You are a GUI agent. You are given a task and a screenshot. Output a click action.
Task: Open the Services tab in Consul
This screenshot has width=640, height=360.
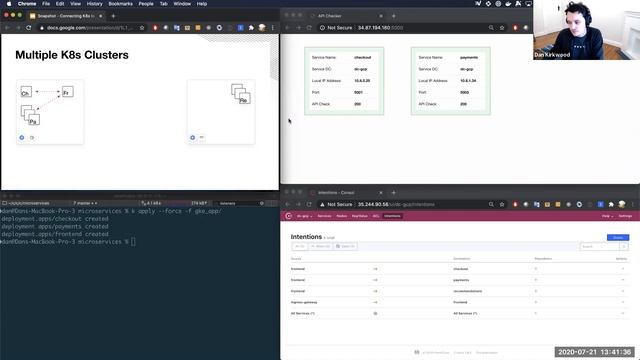tap(324, 216)
